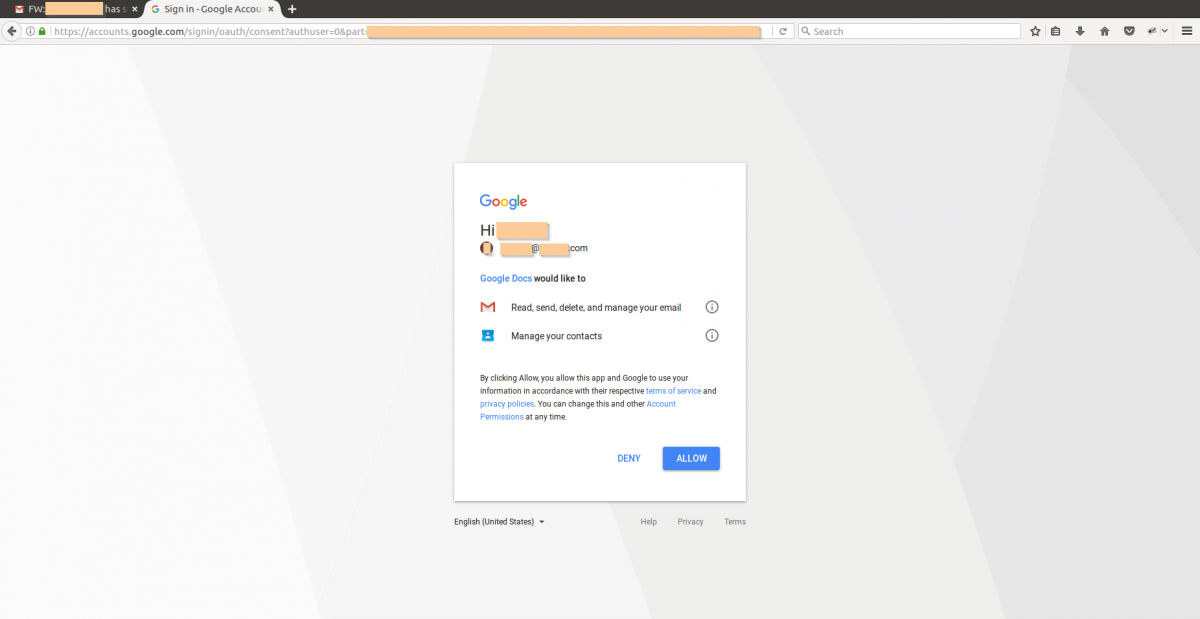Screen dimensions: 1200x619
Task: Close the Sign in - Google Accounts tab
Action: click(272, 8)
